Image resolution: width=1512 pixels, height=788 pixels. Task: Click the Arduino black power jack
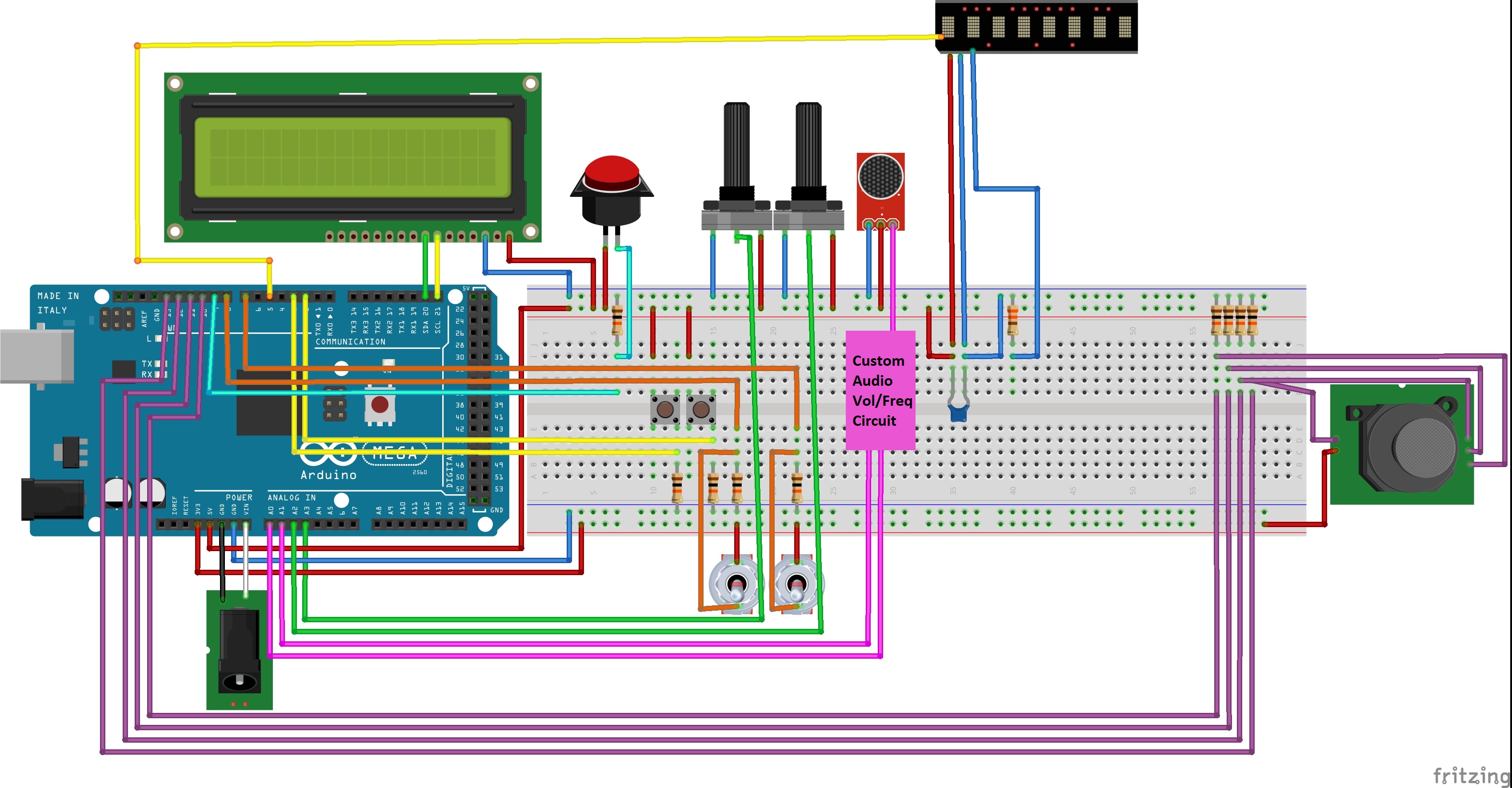(x=53, y=499)
